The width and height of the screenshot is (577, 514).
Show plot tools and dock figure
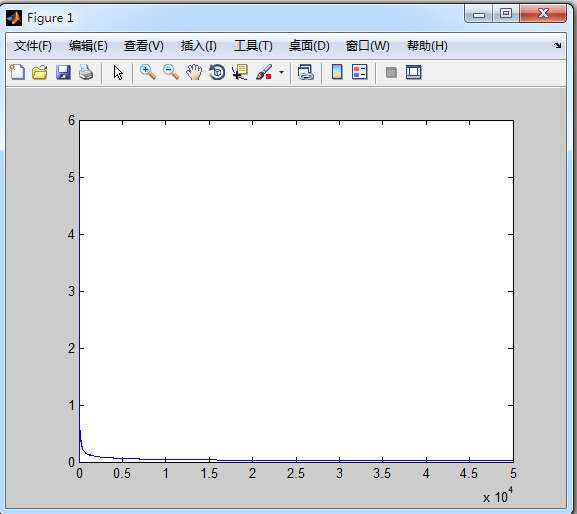pyautogui.click(x=414, y=72)
